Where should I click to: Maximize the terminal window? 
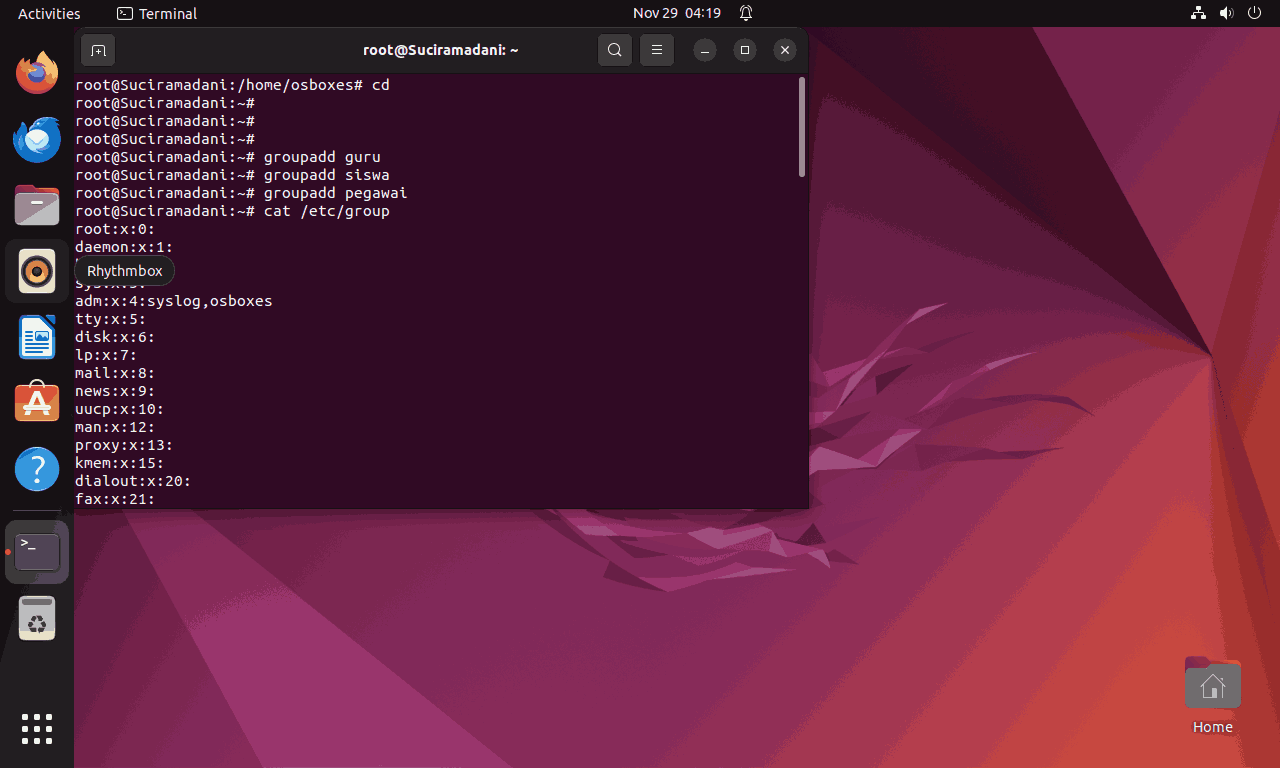click(x=745, y=50)
